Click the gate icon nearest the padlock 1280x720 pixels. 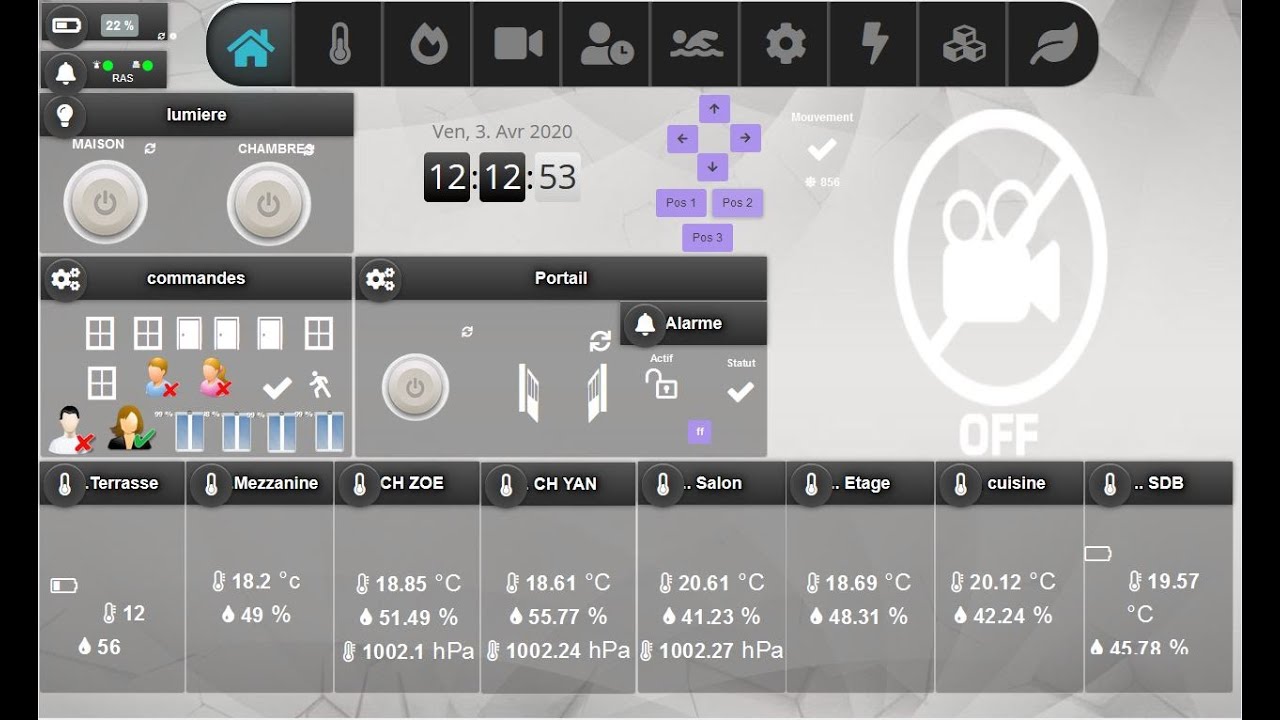click(597, 392)
